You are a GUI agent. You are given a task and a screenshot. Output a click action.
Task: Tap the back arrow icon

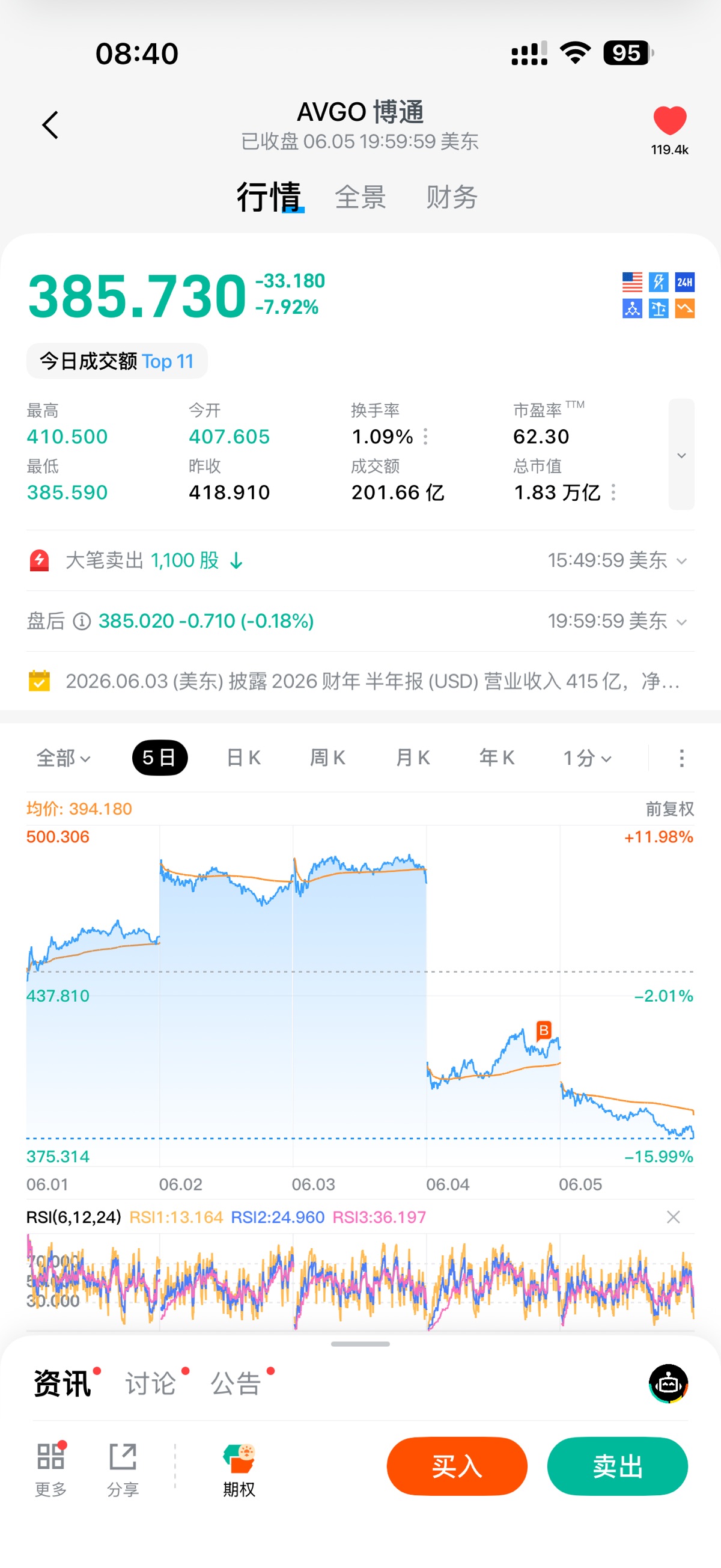pyautogui.click(x=50, y=125)
